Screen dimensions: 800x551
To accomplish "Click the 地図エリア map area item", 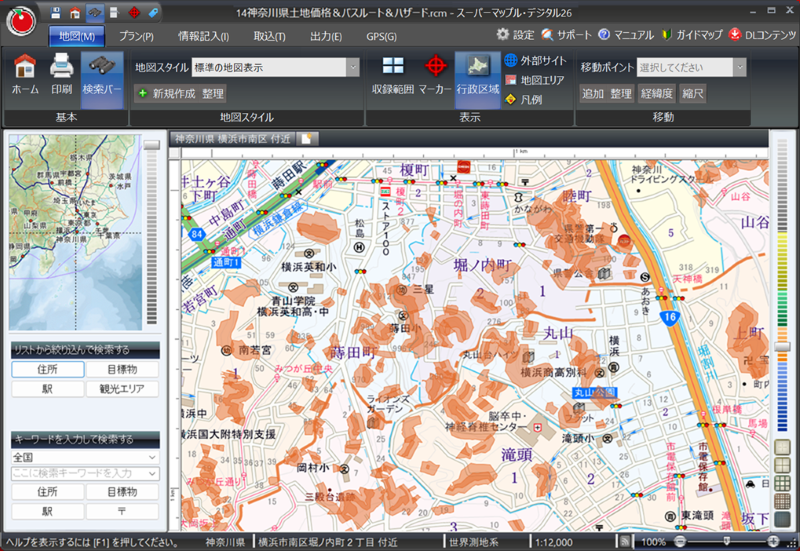I will [535, 80].
